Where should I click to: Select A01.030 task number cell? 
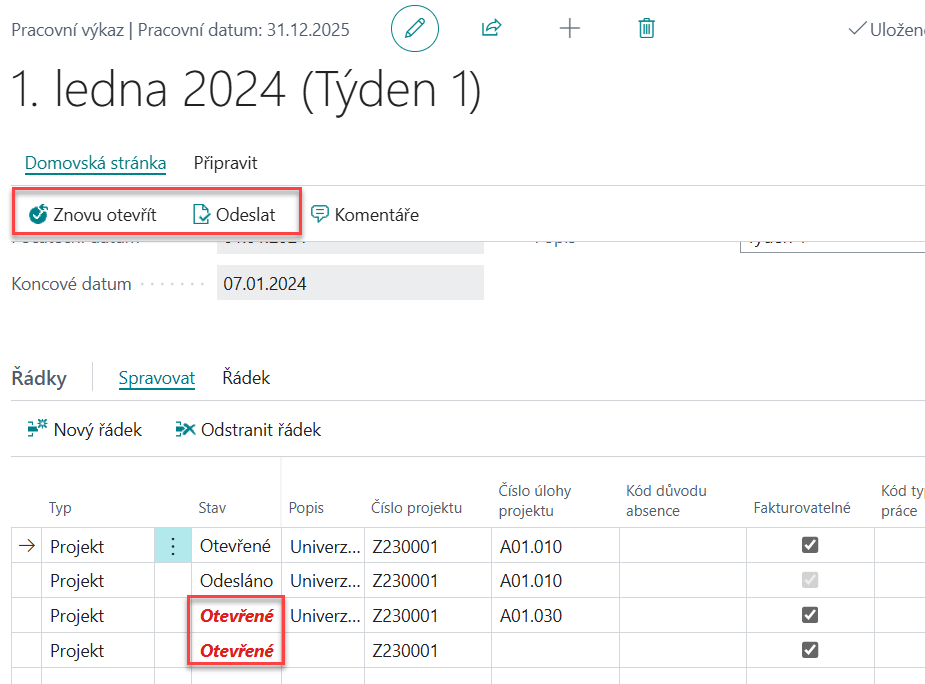point(555,616)
